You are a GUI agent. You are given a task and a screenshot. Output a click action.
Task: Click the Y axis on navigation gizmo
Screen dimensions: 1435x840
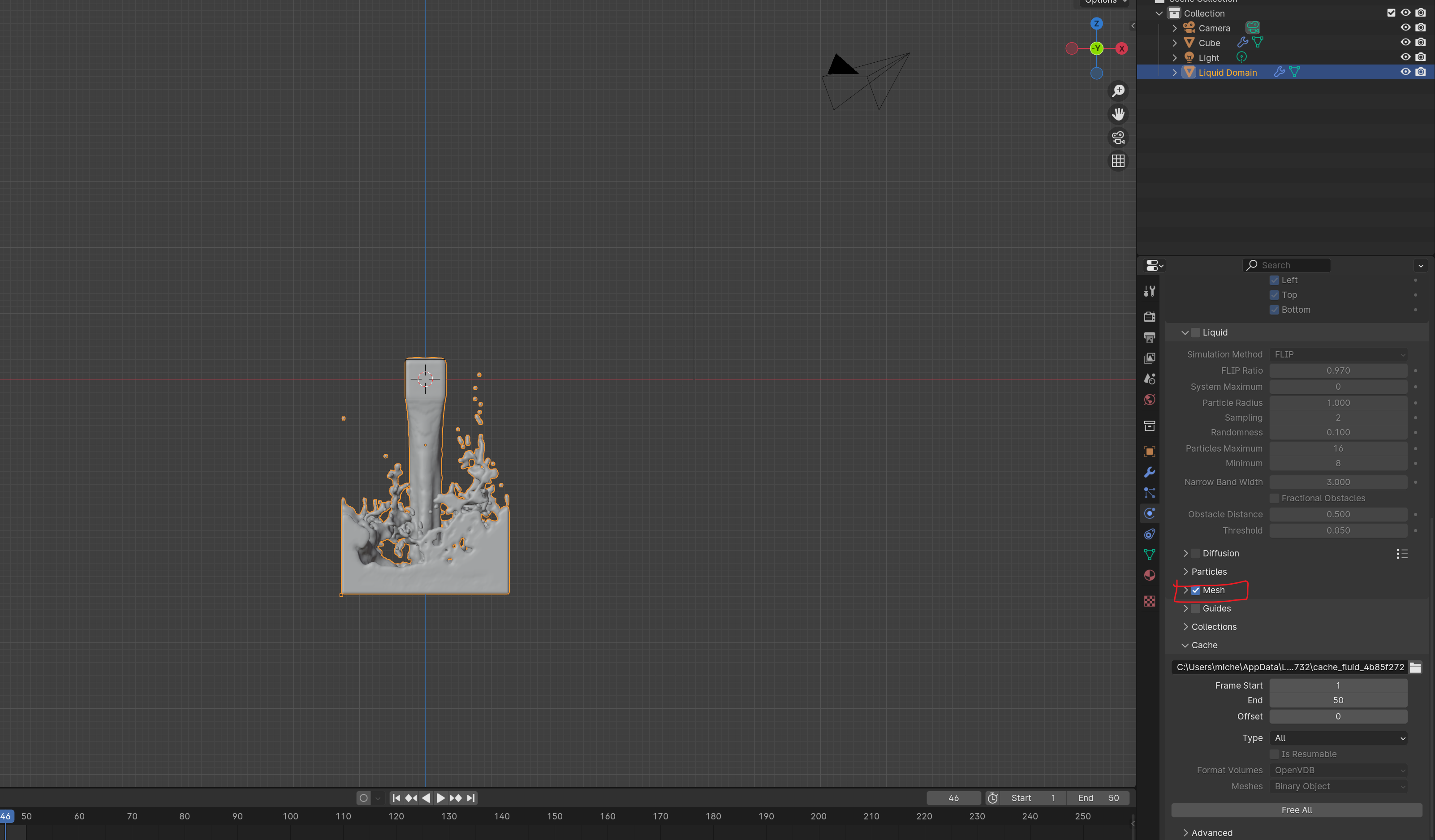click(1096, 48)
